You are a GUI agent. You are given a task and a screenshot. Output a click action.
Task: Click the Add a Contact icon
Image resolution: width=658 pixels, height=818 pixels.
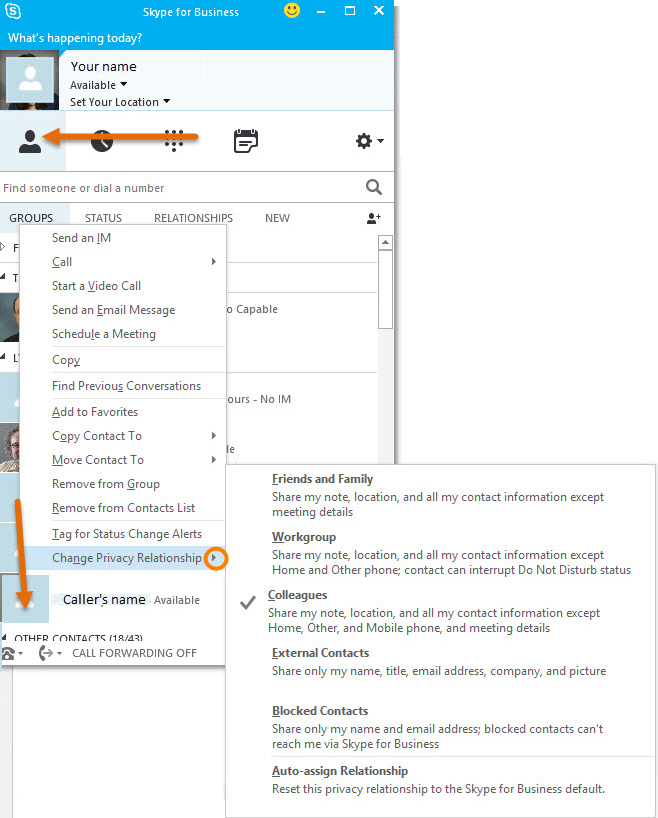point(374,218)
